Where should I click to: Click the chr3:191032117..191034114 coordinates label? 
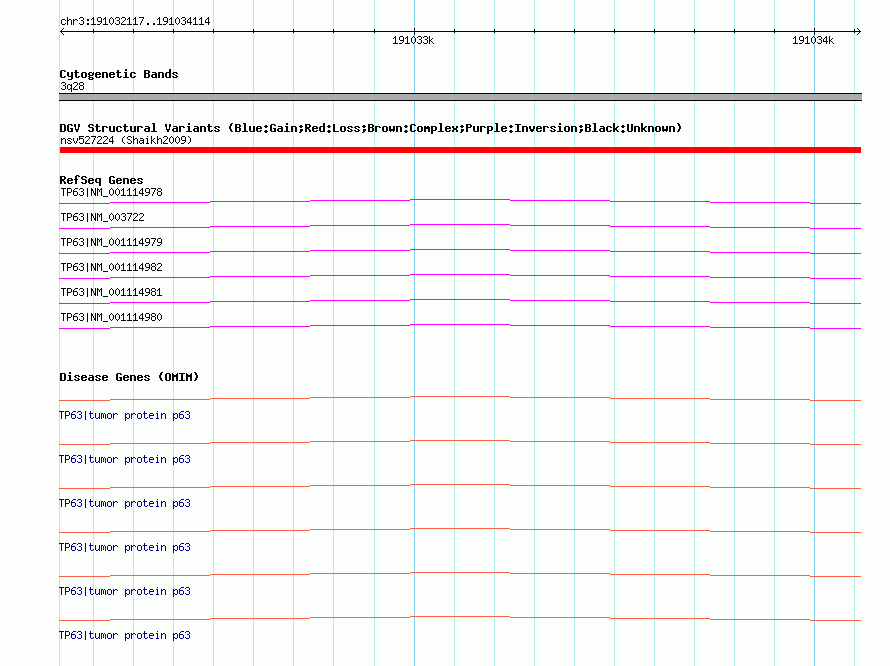tap(135, 21)
